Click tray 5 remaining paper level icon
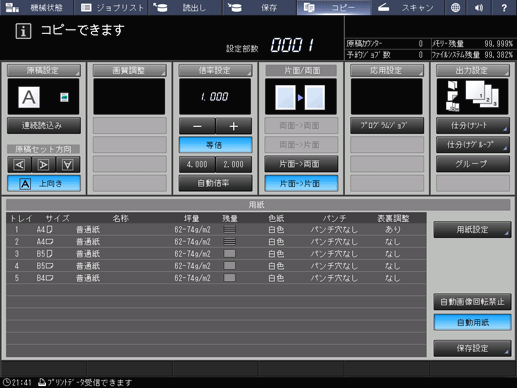The width and height of the screenshot is (517, 388). point(229,278)
